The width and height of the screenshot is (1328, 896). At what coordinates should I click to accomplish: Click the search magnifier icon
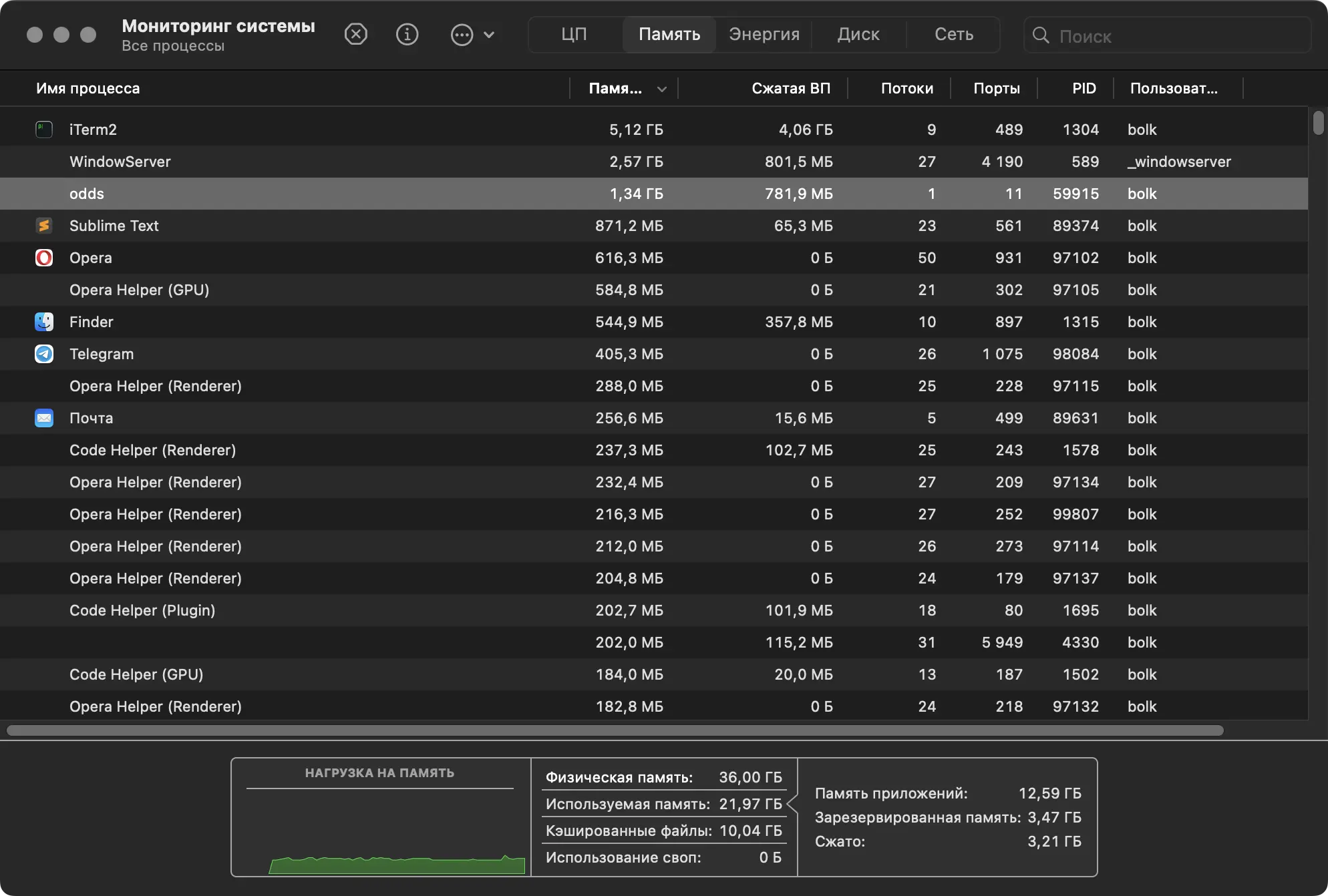coord(1041,35)
